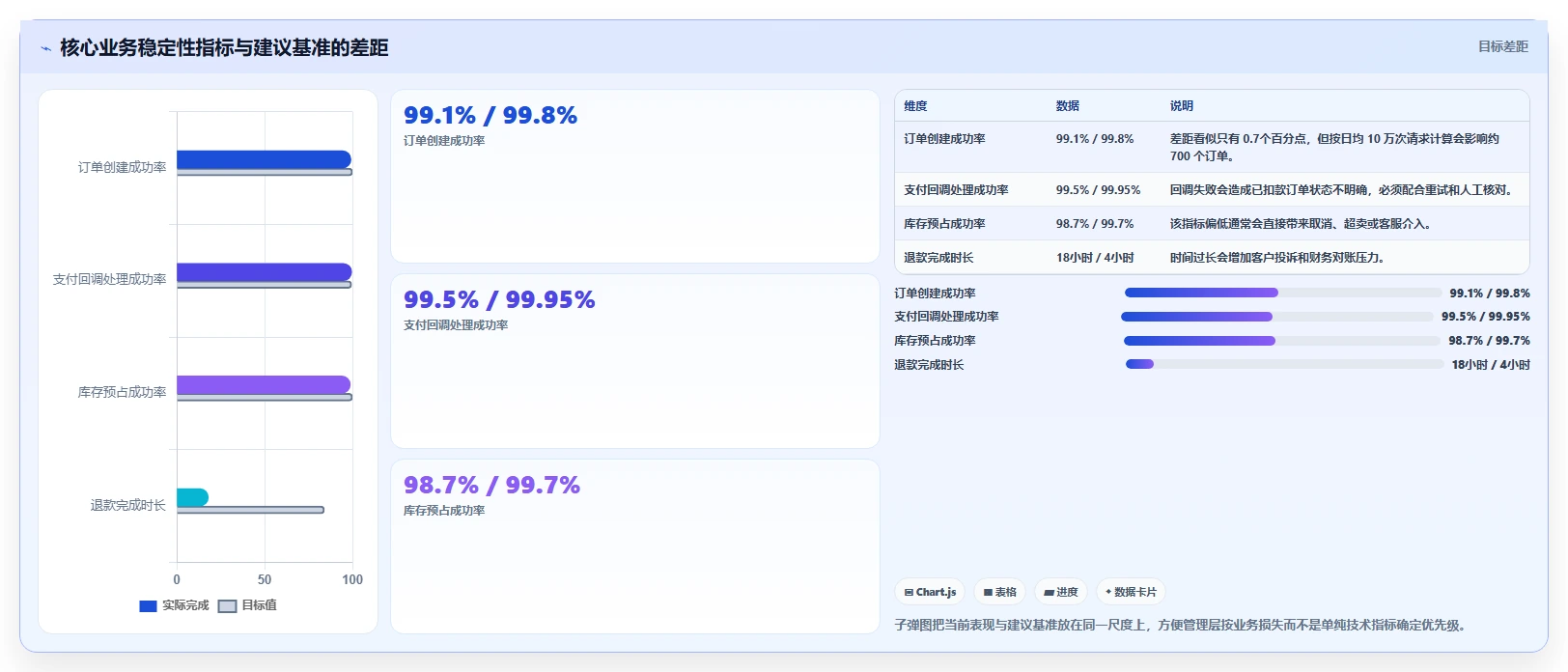1568x672 pixels.
Task: Click the 退款完成时长 progress bar
Action: (x=1284, y=364)
